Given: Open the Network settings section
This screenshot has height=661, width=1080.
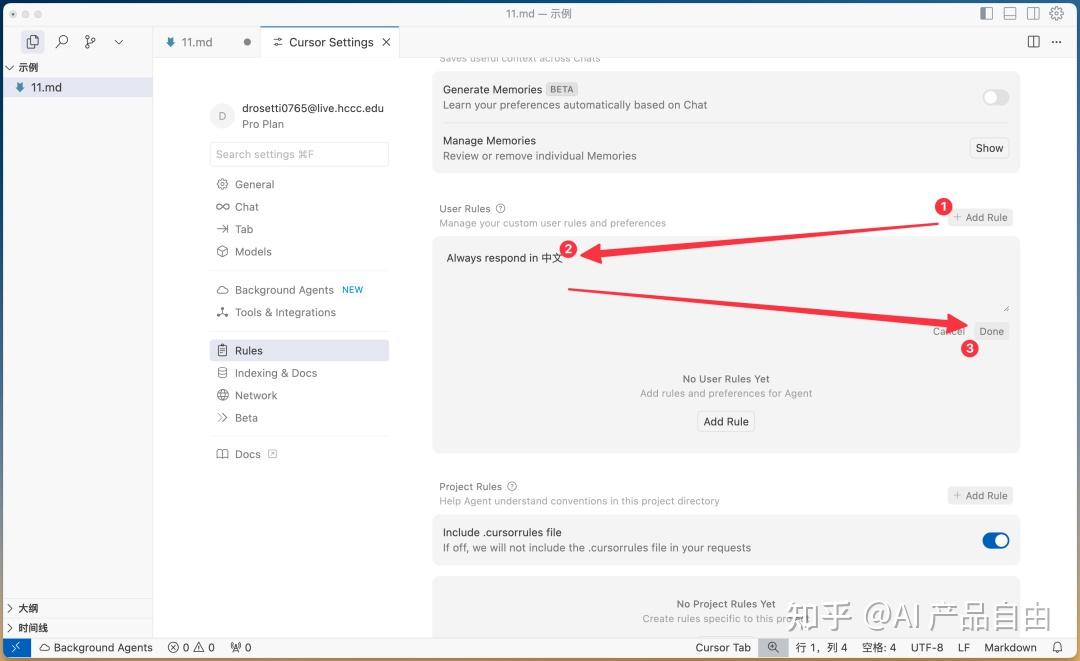Looking at the screenshot, I should coord(299,395).
